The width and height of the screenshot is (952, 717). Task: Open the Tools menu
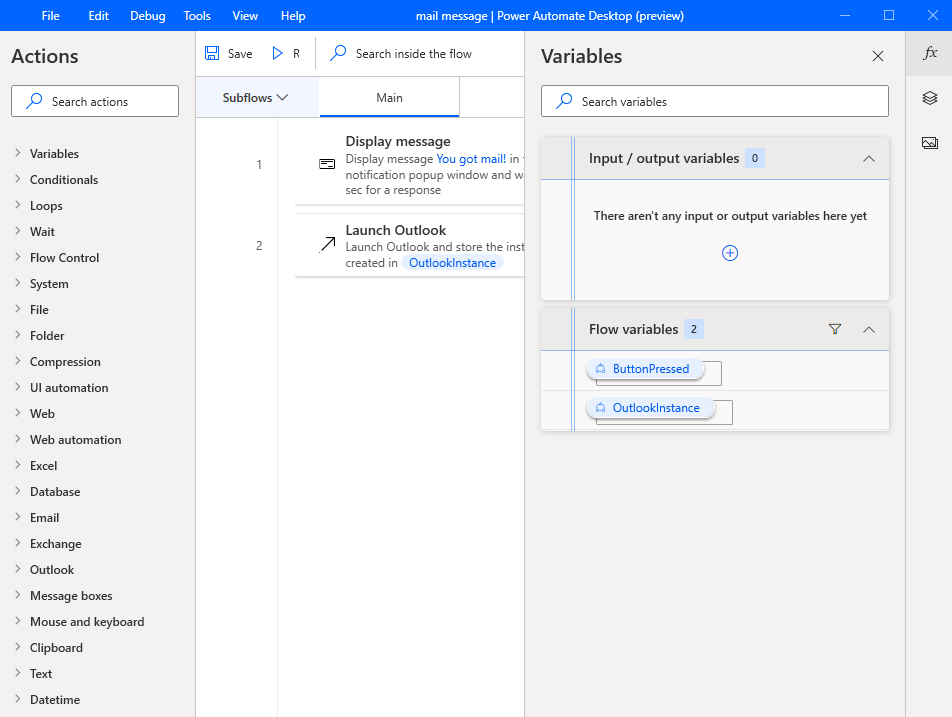[x=197, y=16]
